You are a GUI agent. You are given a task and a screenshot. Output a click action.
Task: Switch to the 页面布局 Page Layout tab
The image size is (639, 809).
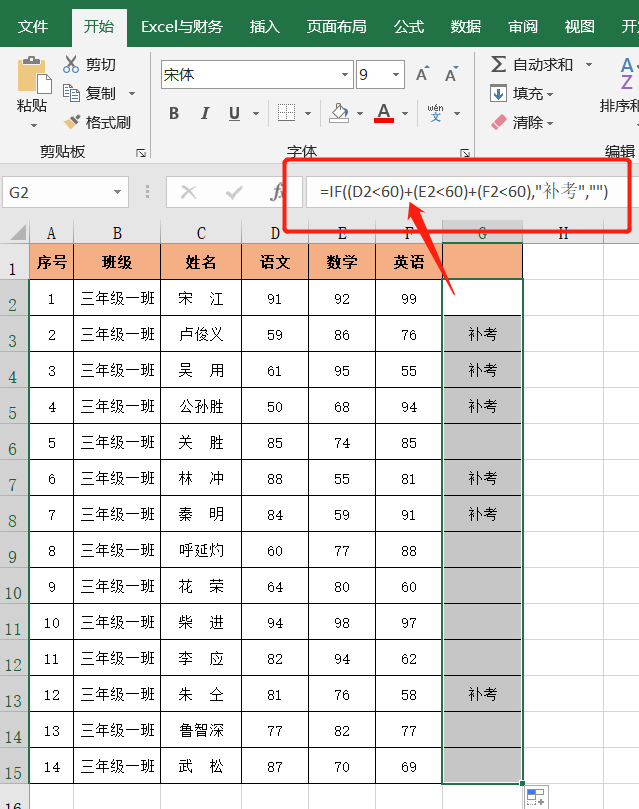336,27
